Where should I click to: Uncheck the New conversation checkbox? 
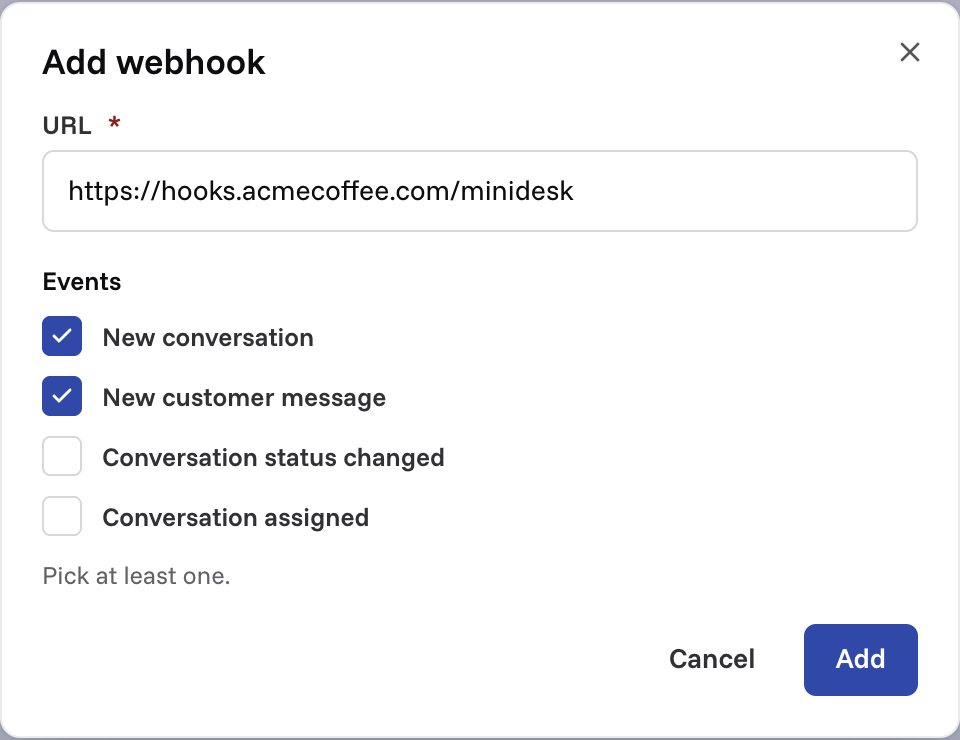62,336
